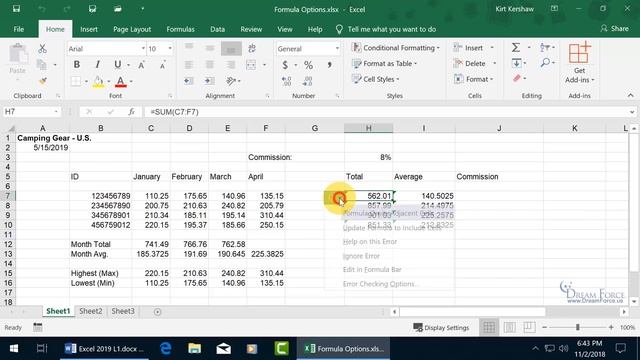Screen dimensions: 640x360
Task: Click the Tell me what you want search box
Action: pyautogui.click(x=386, y=29)
